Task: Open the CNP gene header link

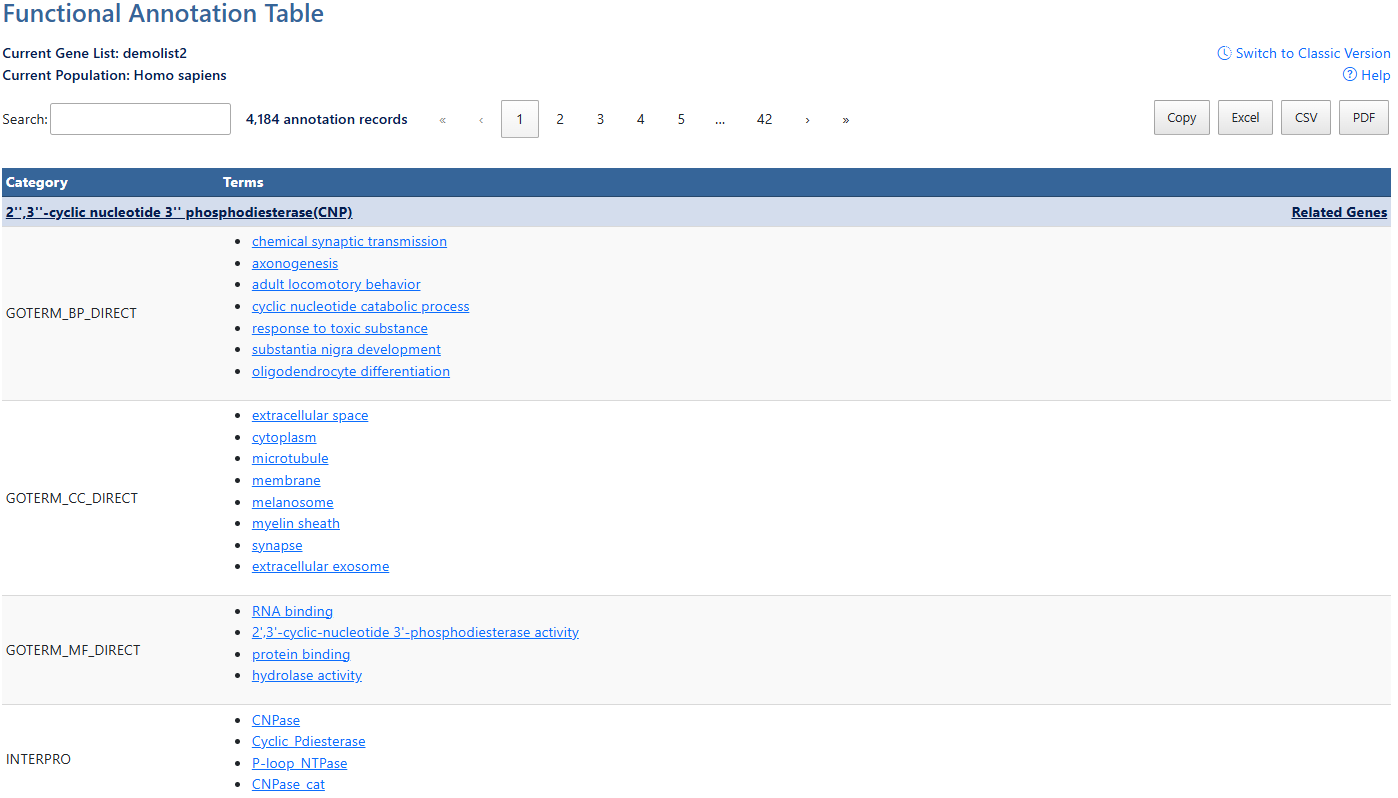Action: point(178,212)
